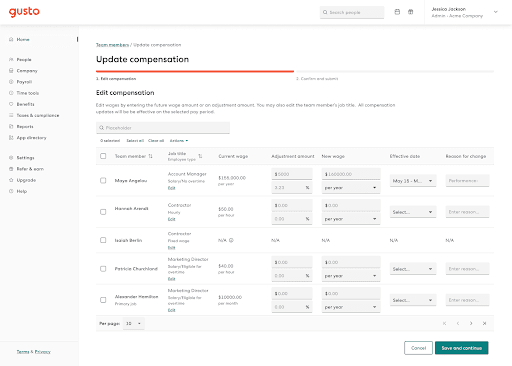
Task: Click the Time tools clock icon
Action: (11, 93)
